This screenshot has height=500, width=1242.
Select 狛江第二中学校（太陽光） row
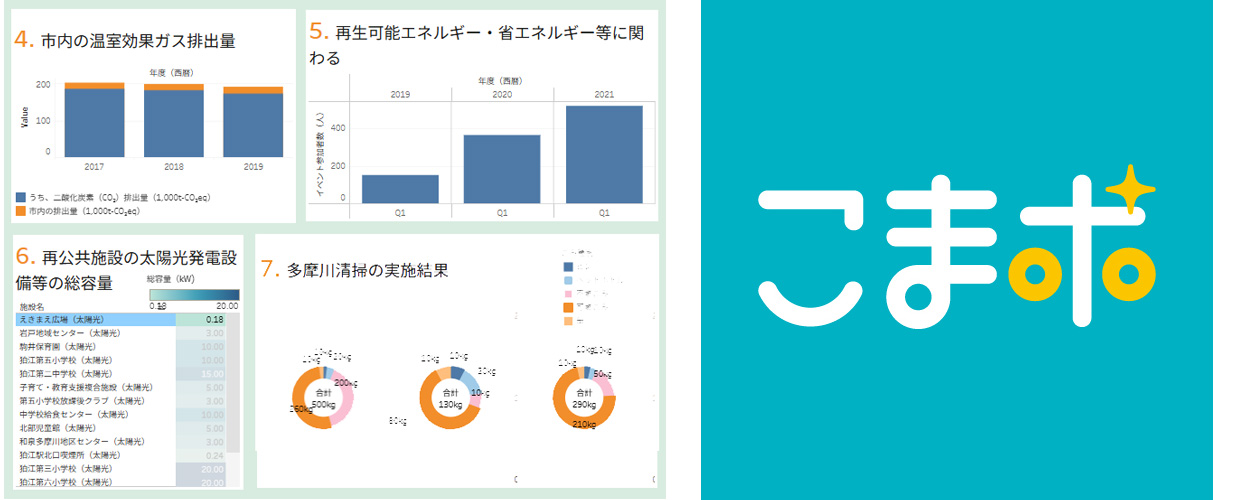tap(95, 373)
